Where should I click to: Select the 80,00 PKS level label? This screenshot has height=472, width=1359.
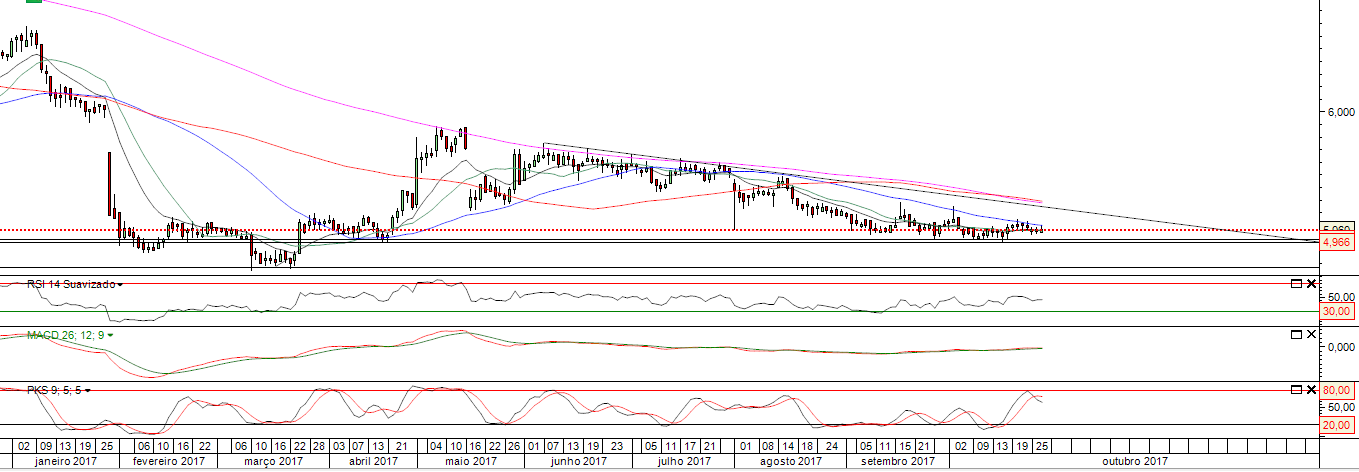pyautogui.click(x=1337, y=390)
